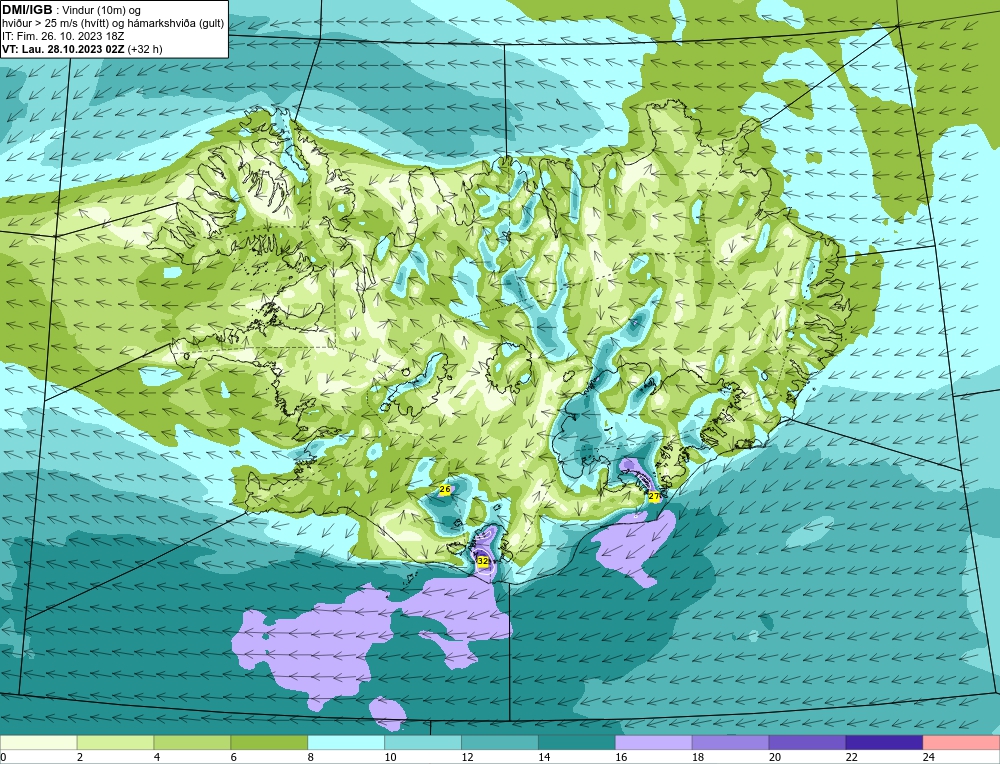Click the 2–4 m/s legend color swatch

tap(115, 743)
